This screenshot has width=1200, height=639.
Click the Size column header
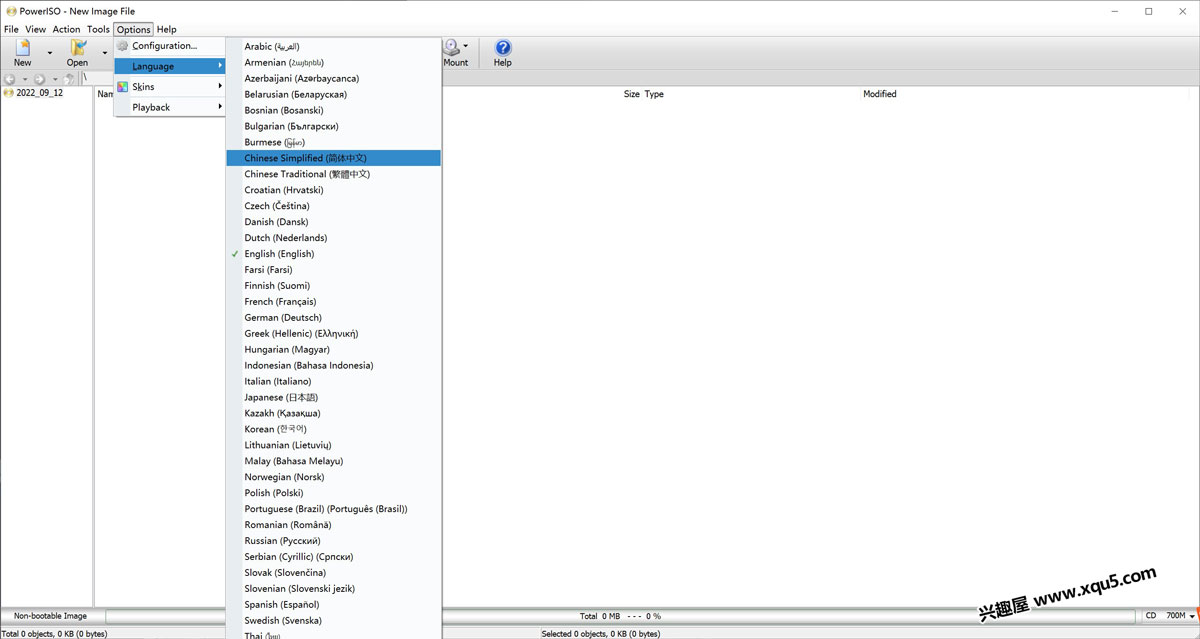point(631,94)
